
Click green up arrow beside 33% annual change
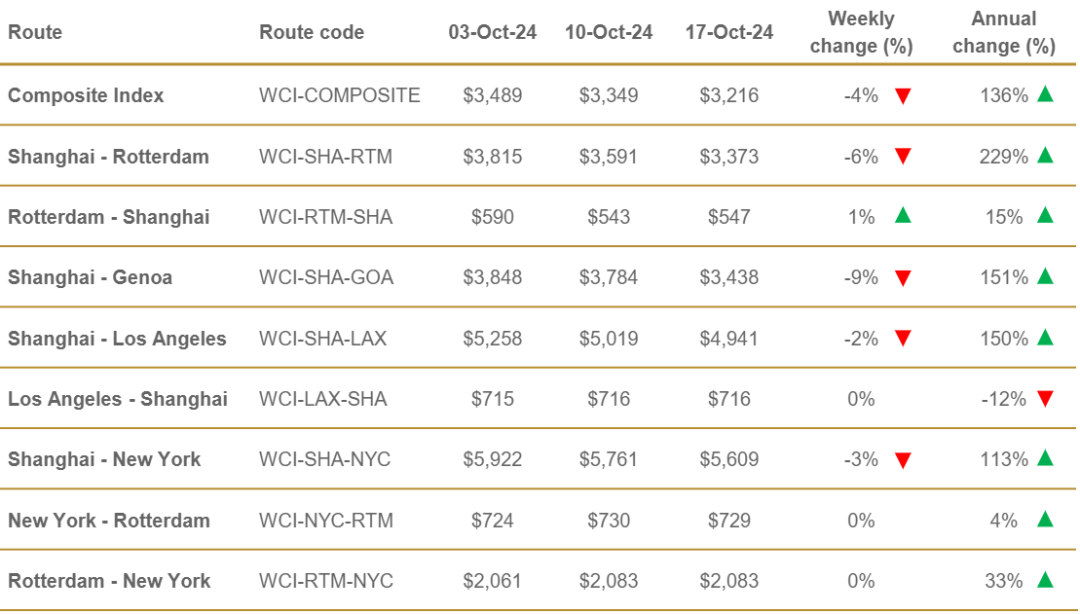1045,580
